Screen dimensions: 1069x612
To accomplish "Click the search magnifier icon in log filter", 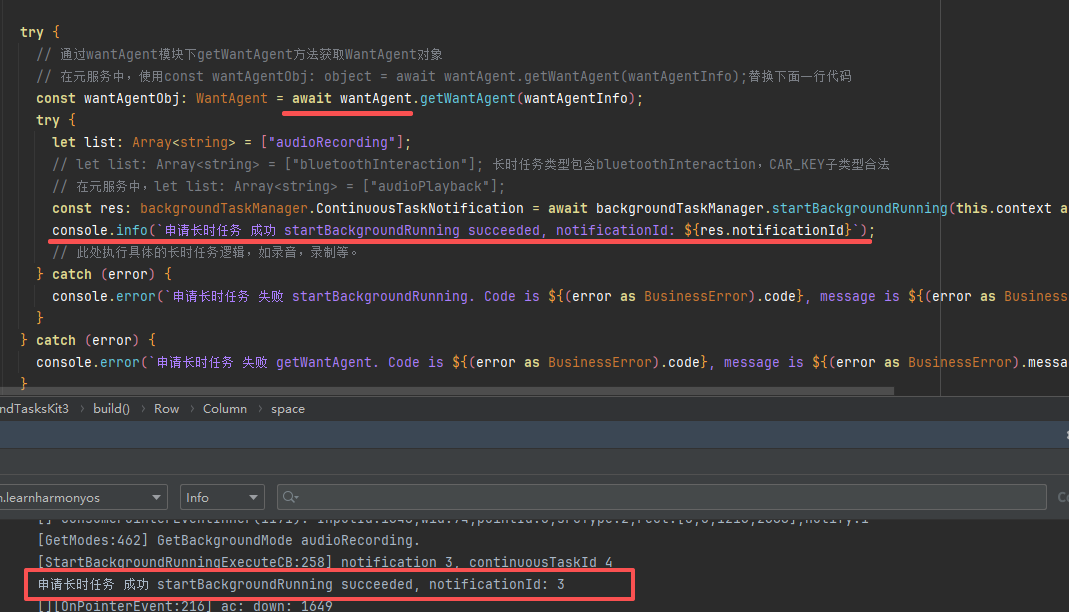I will 290,498.
